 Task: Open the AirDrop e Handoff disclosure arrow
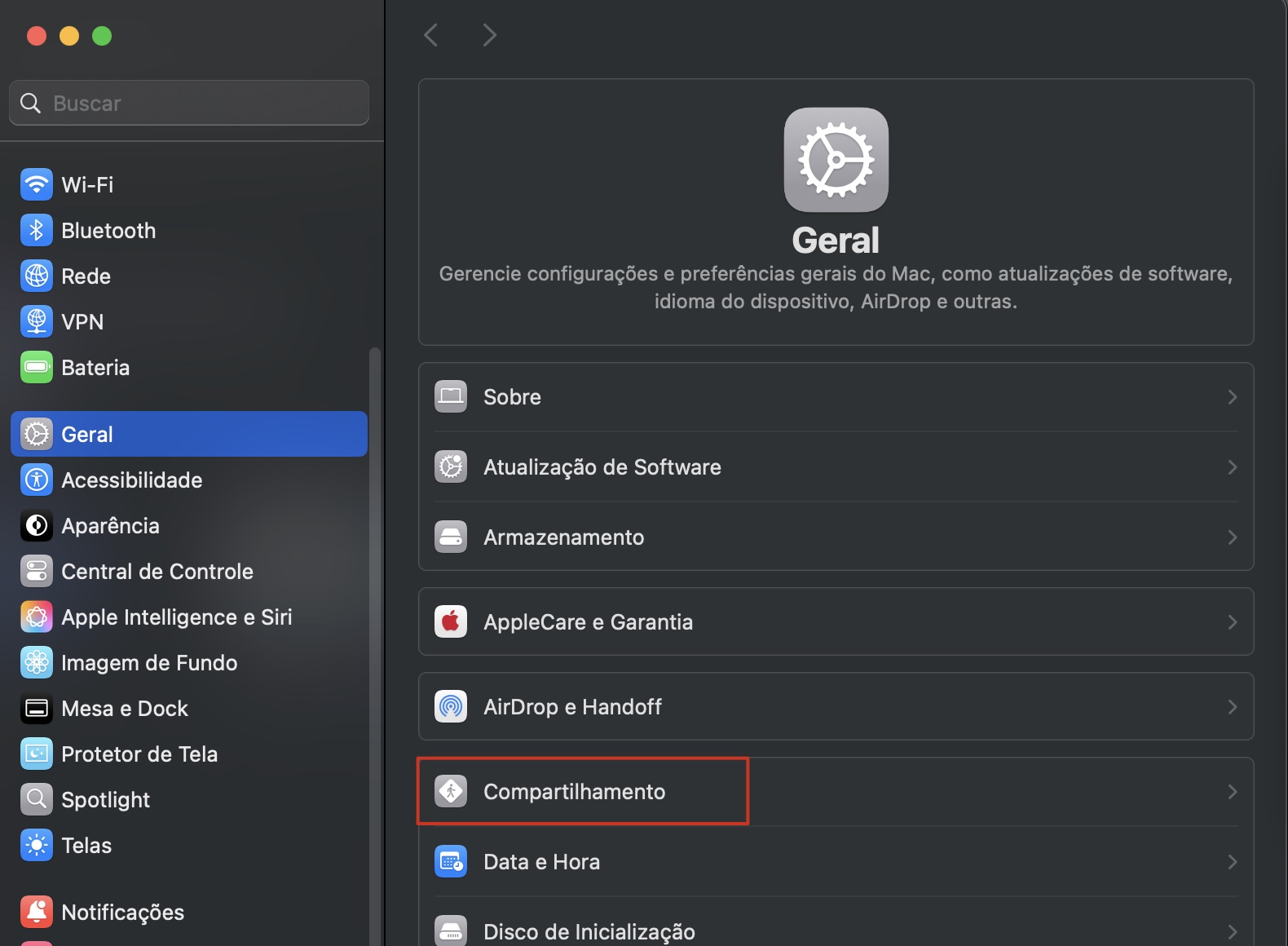coord(1233,707)
